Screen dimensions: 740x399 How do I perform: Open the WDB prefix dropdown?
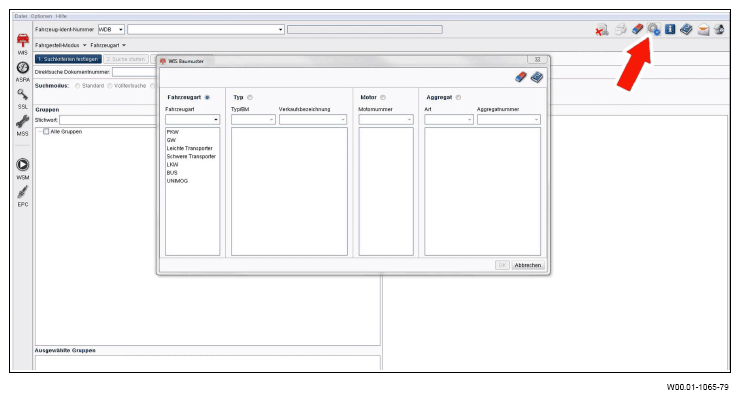click(120, 29)
